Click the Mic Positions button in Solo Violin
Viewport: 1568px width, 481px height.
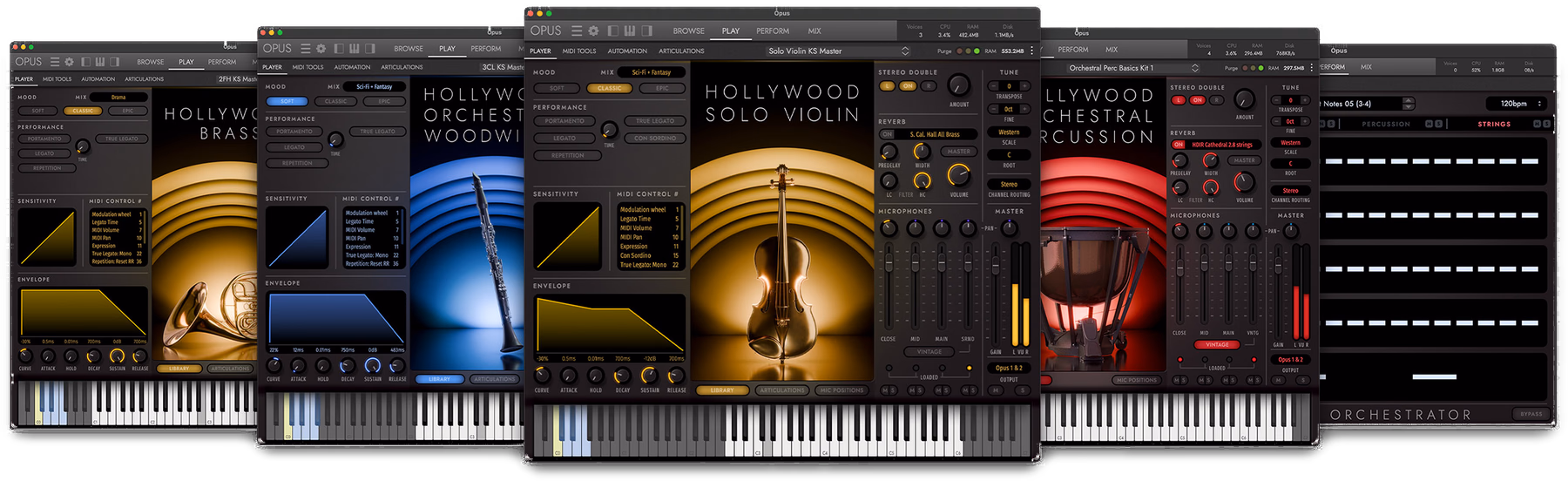841,390
